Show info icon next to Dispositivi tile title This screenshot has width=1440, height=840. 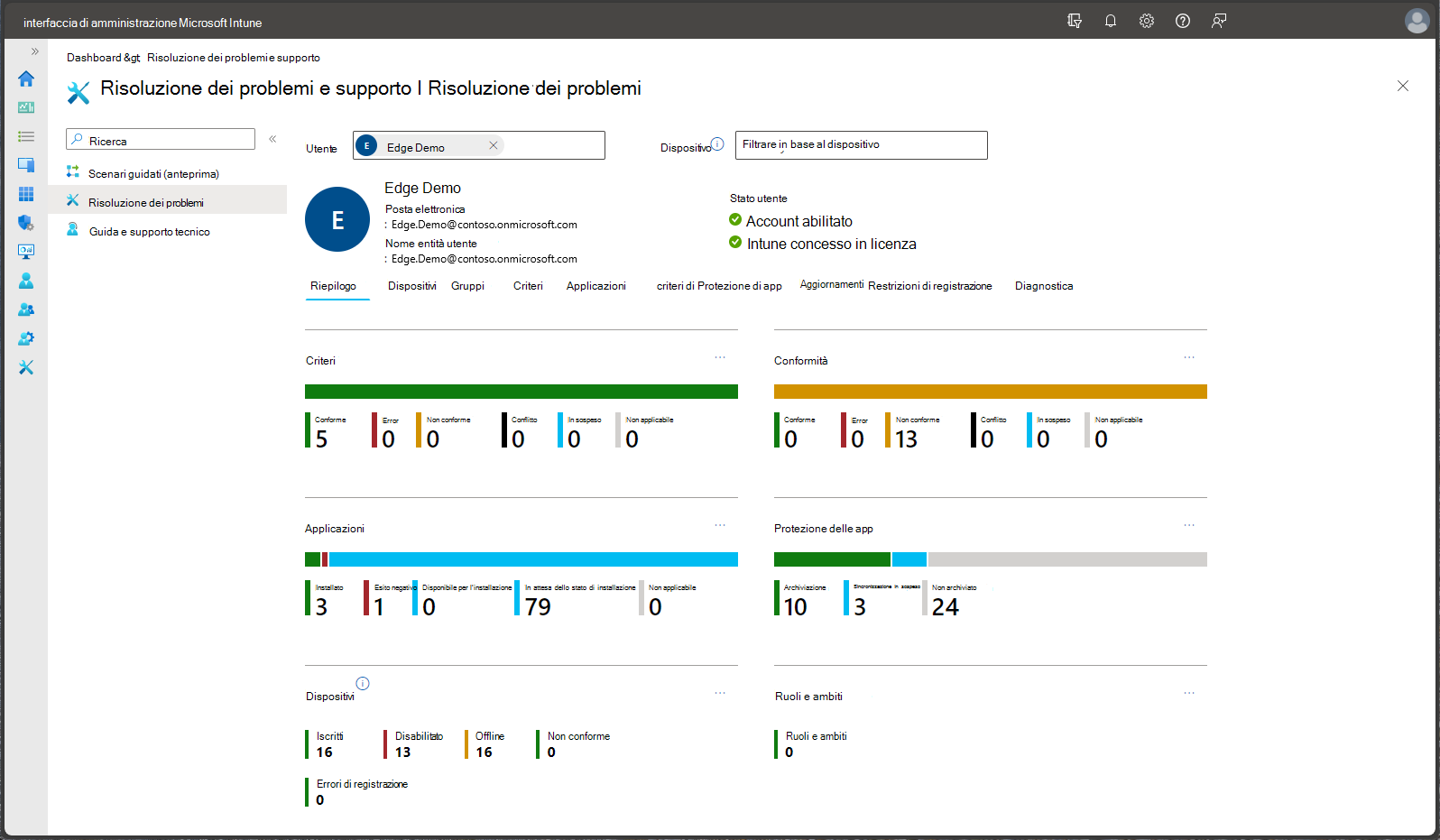[x=363, y=683]
